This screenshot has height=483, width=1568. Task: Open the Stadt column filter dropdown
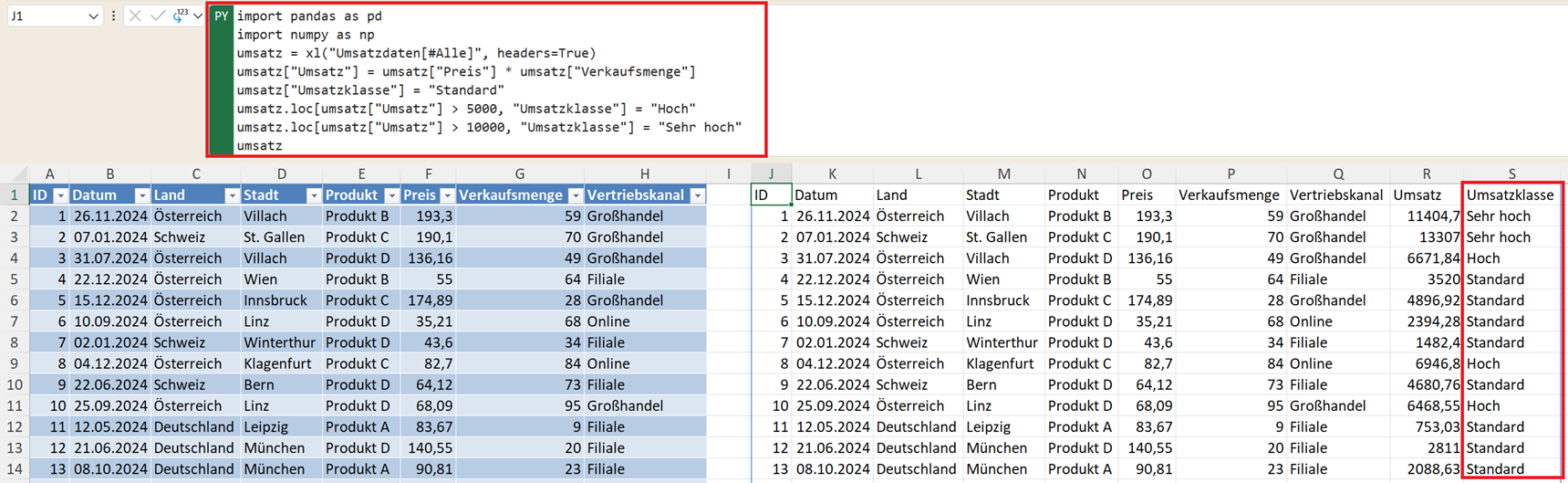click(313, 195)
